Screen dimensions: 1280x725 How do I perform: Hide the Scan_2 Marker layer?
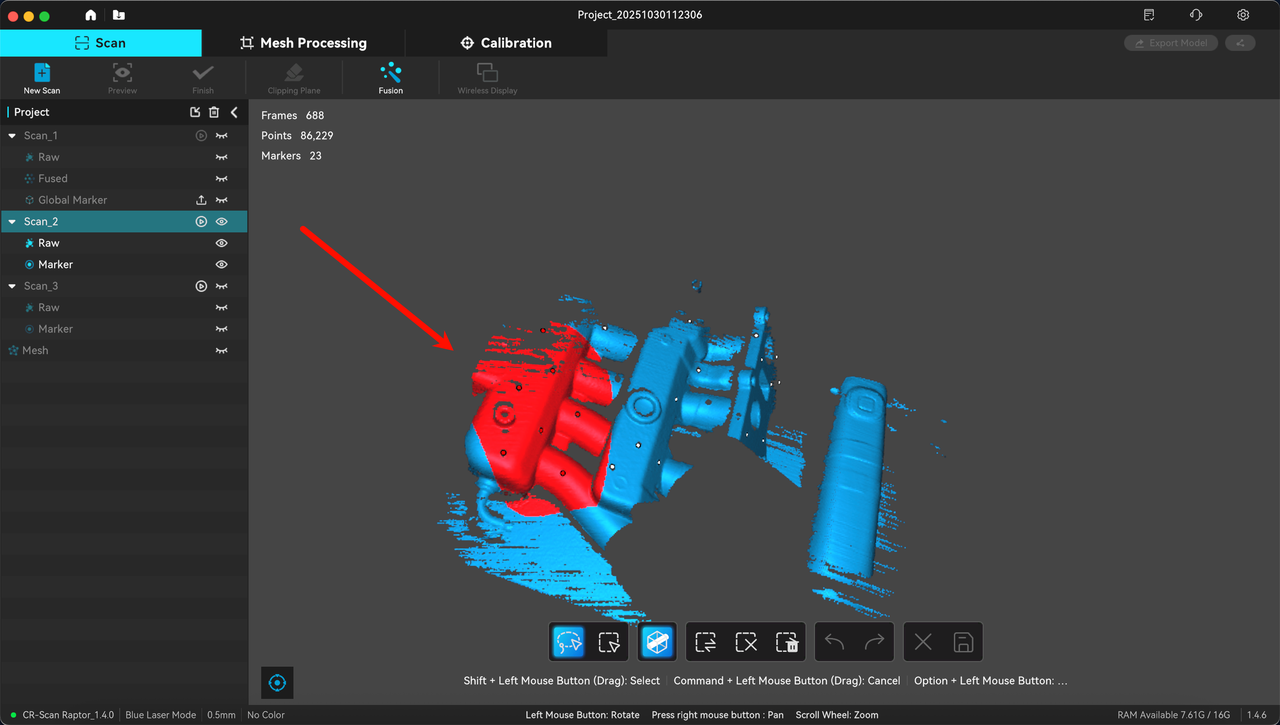pos(222,265)
